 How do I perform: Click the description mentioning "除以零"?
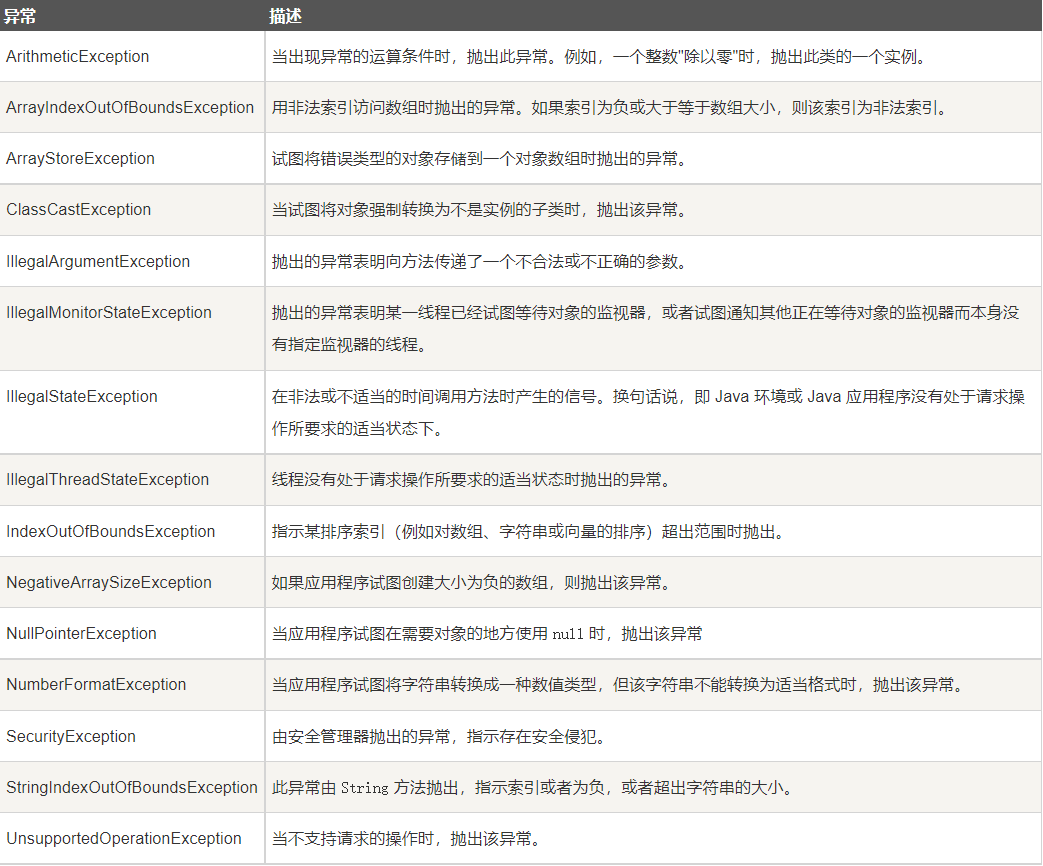[x=599, y=57]
